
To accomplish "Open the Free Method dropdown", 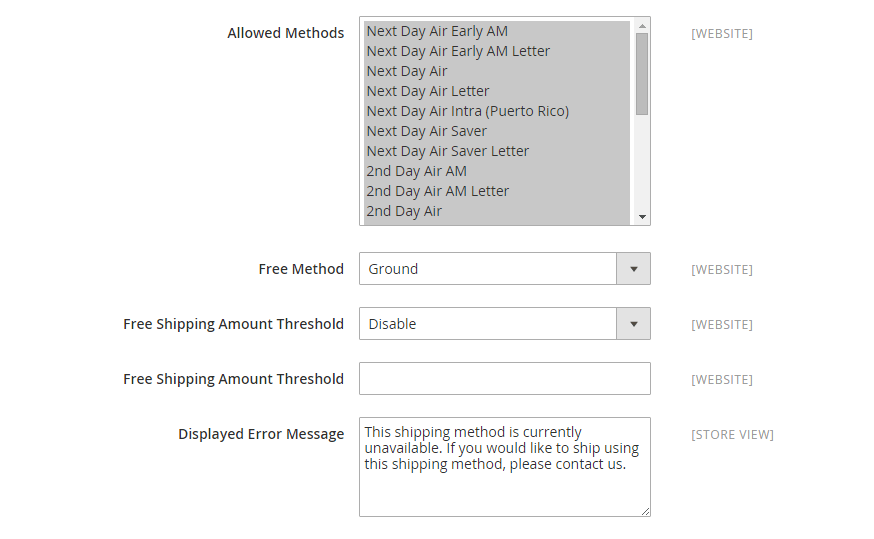I will 488,269.
